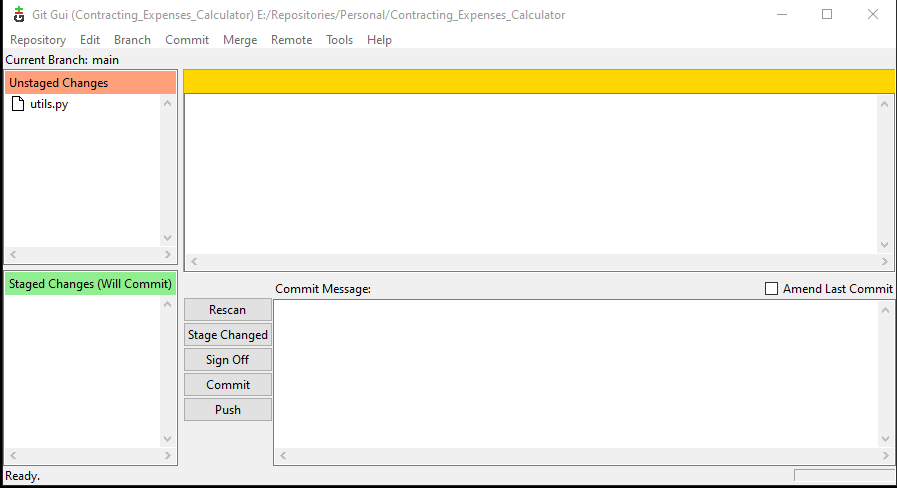Image resolution: width=897 pixels, height=488 pixels.
Task: Click the utils.py file icon
Action: pyautogui.click(x=17, y=104)
